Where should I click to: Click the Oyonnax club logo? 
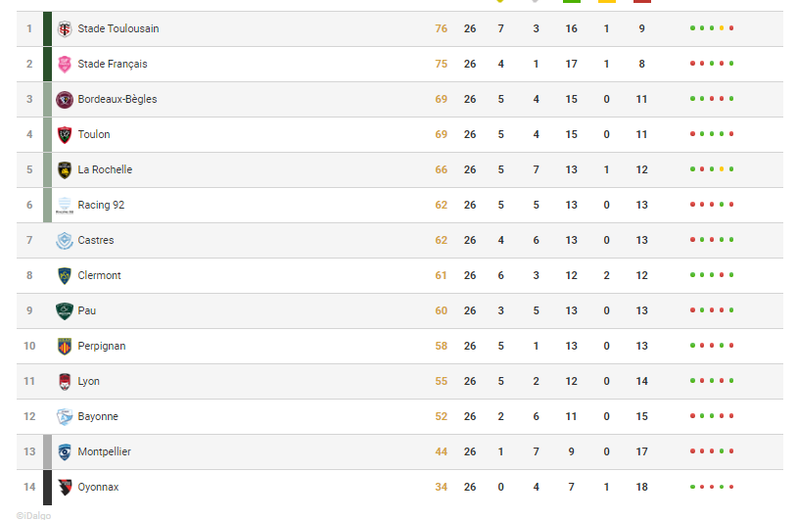(65, 487)
